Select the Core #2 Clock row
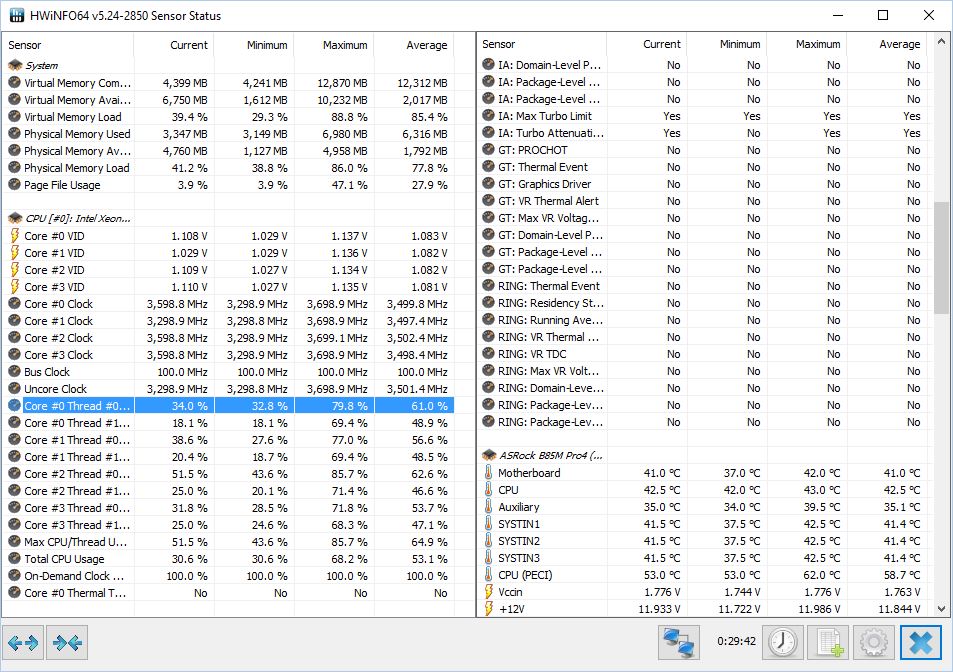Screen dimensions: 953x672 point(228,338)
